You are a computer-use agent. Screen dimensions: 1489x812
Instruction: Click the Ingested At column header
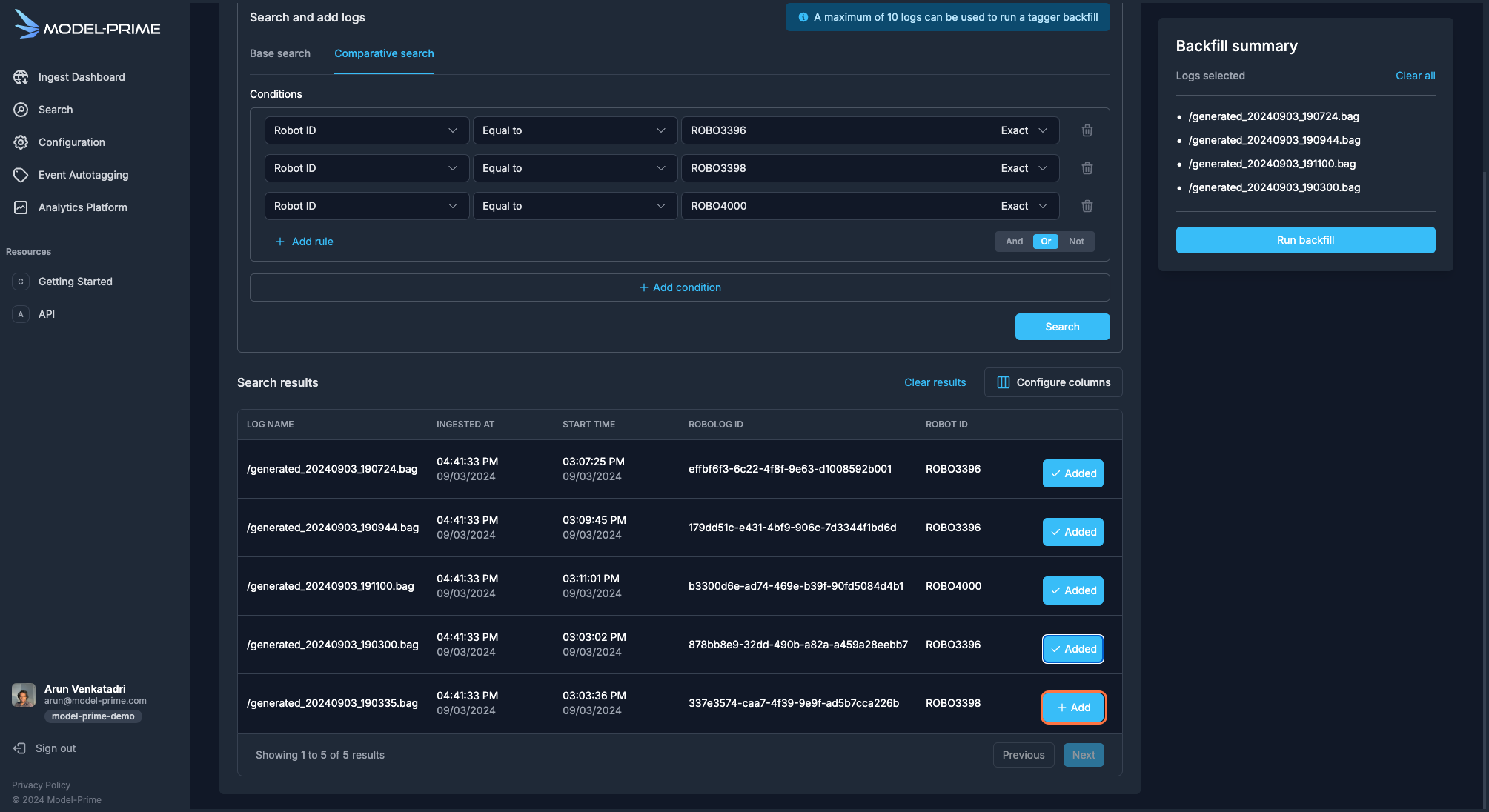click(x=465, y=425)
